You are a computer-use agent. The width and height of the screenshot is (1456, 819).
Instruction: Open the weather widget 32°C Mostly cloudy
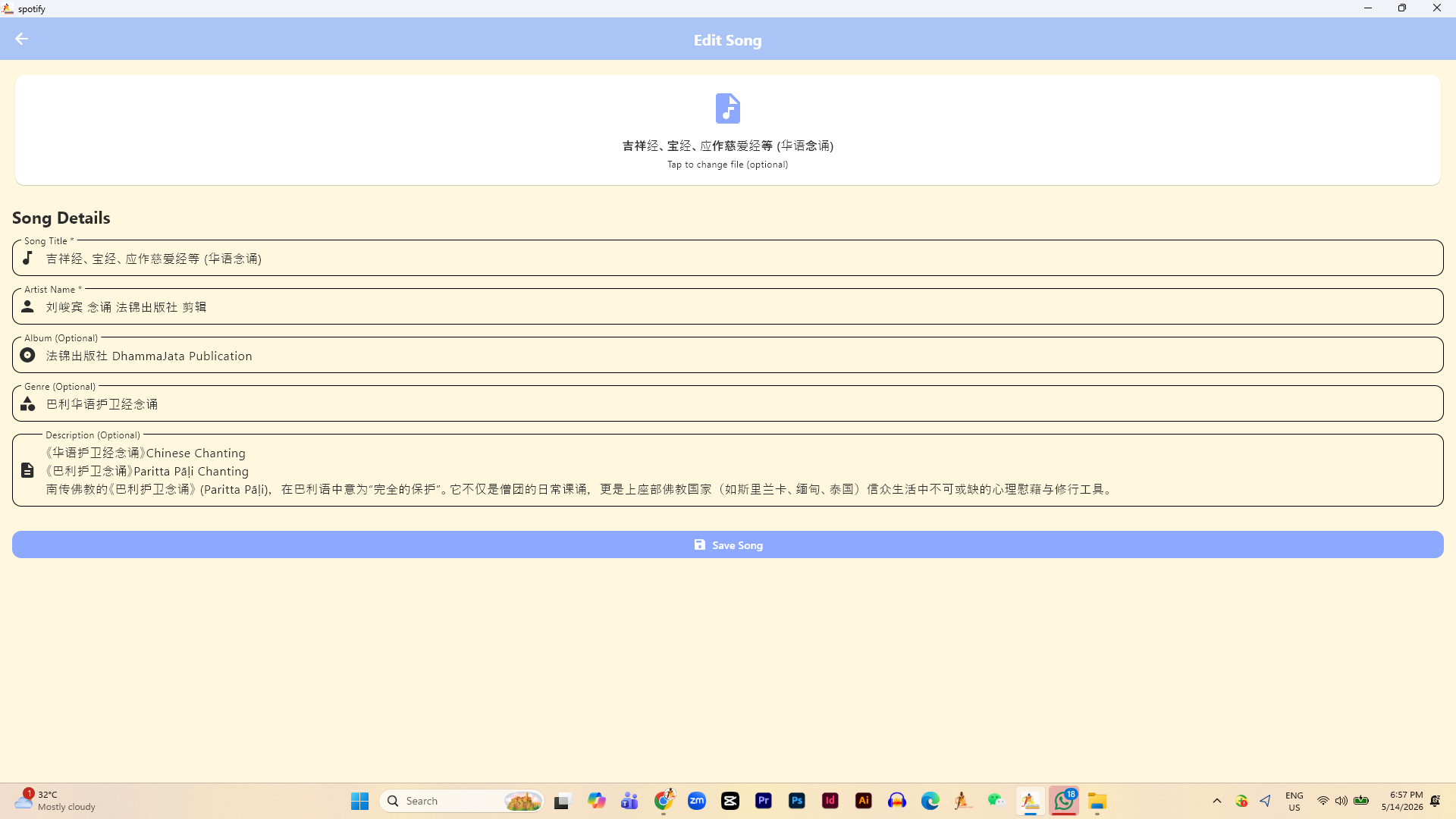(x=55, y=801)
